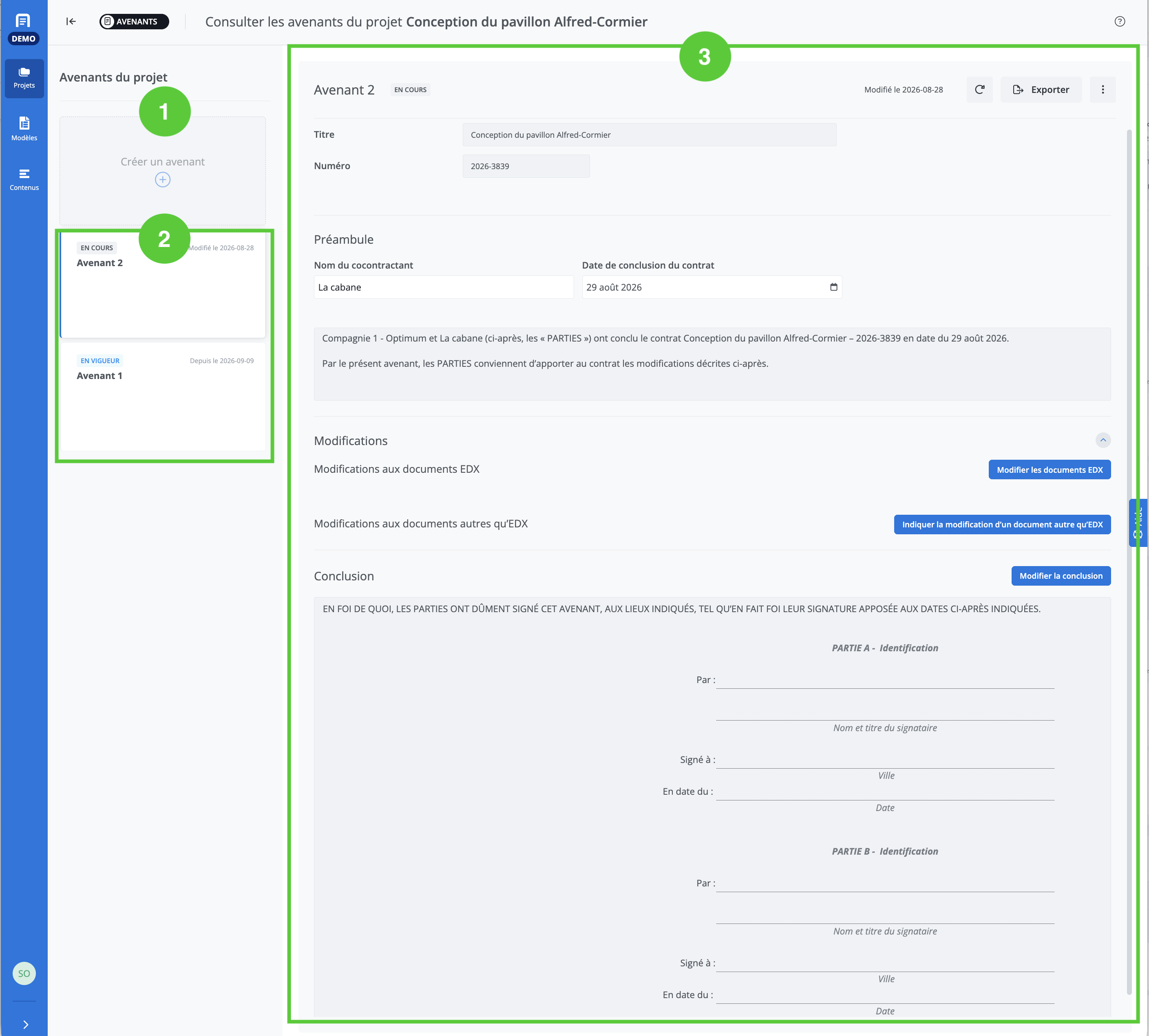Click the Modifié le 2026-08-28 text in header
1149x1036 pixels.
click(903, 90)
